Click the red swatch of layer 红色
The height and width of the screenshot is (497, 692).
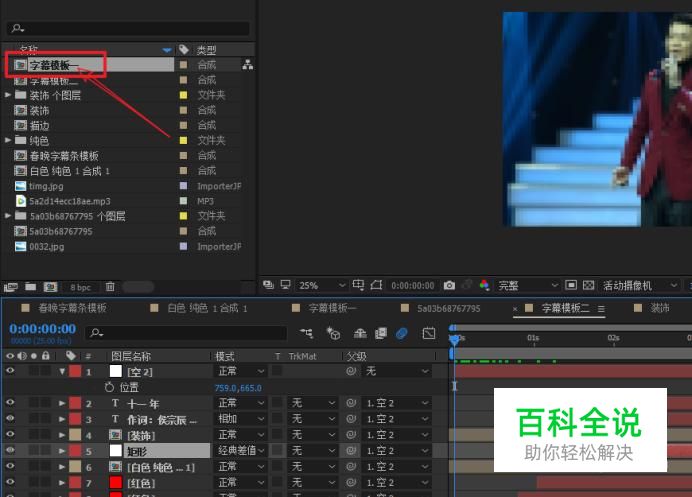coord(116,482)
